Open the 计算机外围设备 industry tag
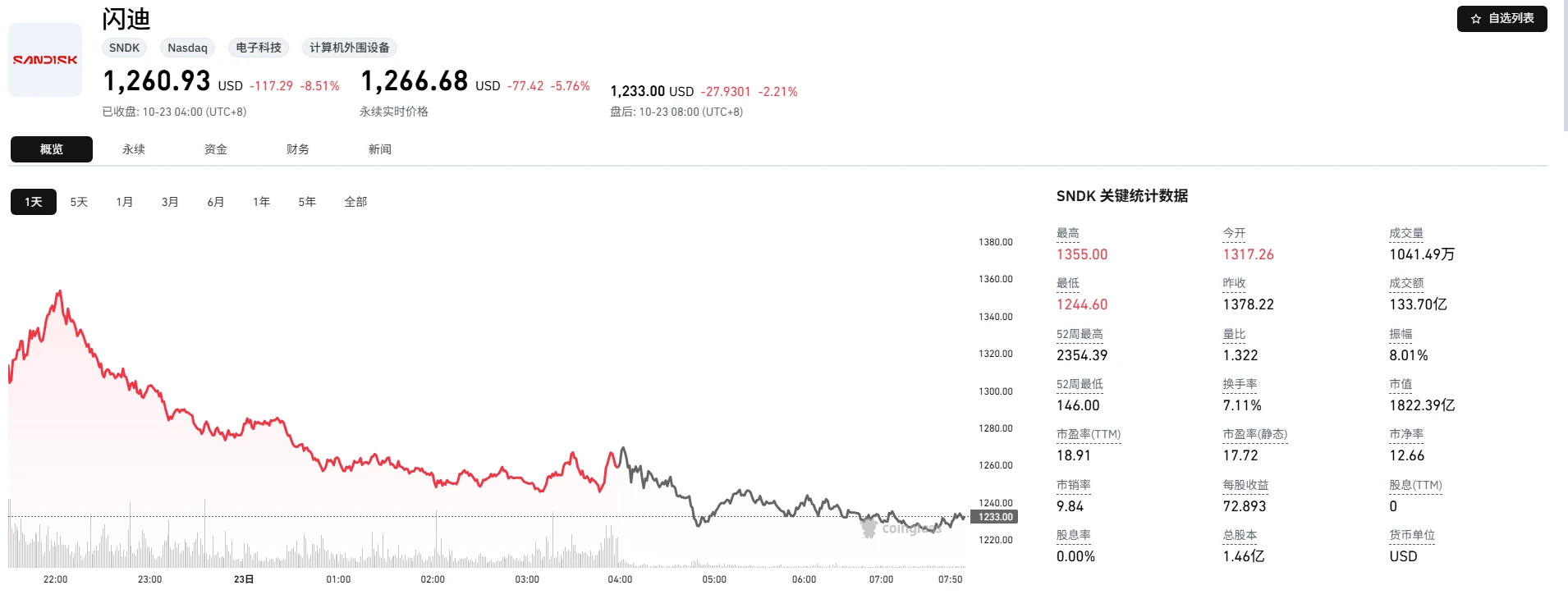Screen dimensions: 1568x599 350,48
